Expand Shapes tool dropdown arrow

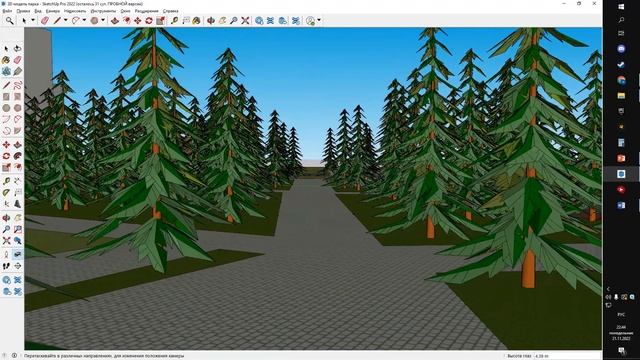click(103, 20)
